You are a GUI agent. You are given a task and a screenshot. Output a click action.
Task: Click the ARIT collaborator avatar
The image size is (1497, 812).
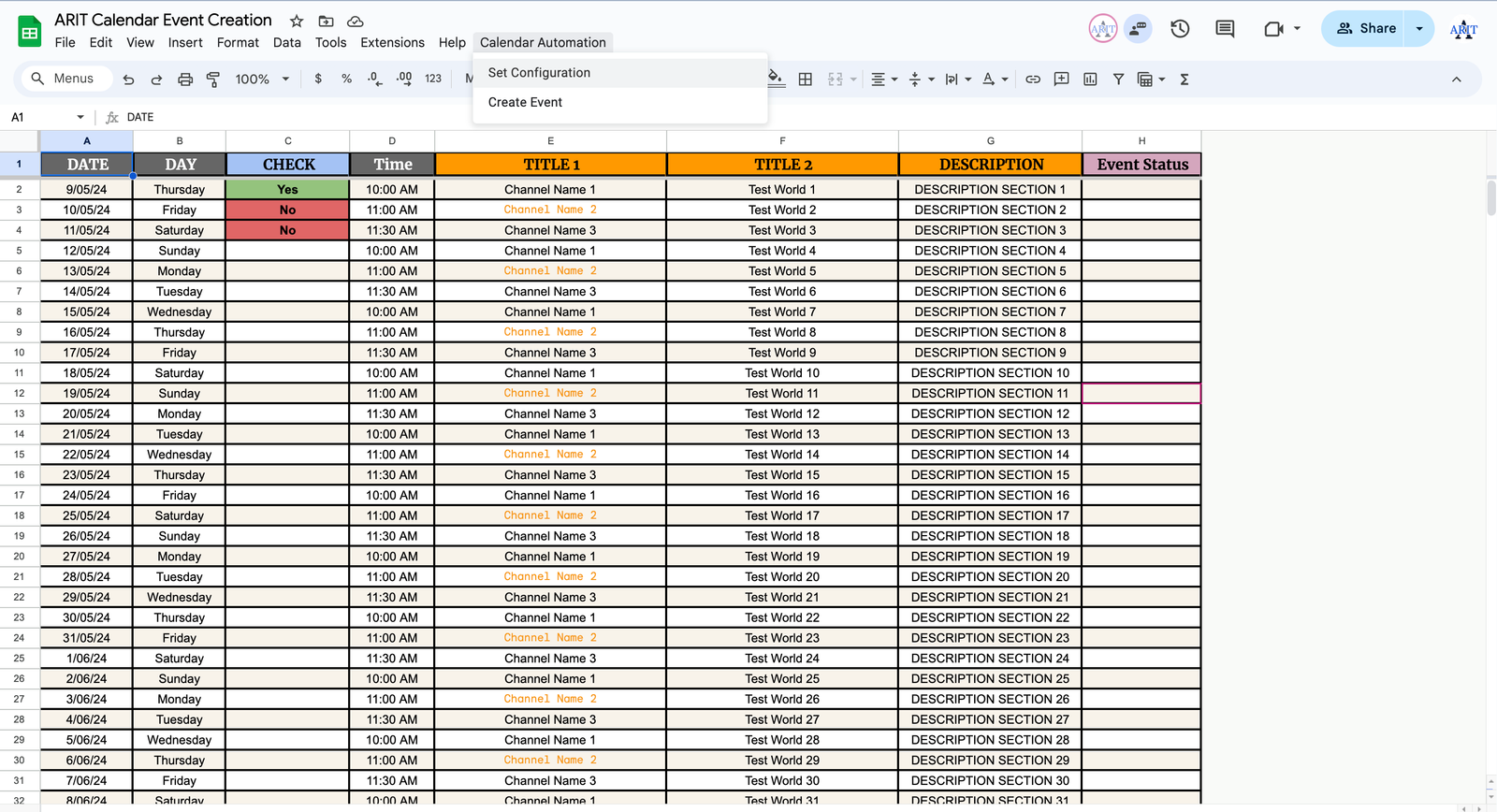[1103, 28]
